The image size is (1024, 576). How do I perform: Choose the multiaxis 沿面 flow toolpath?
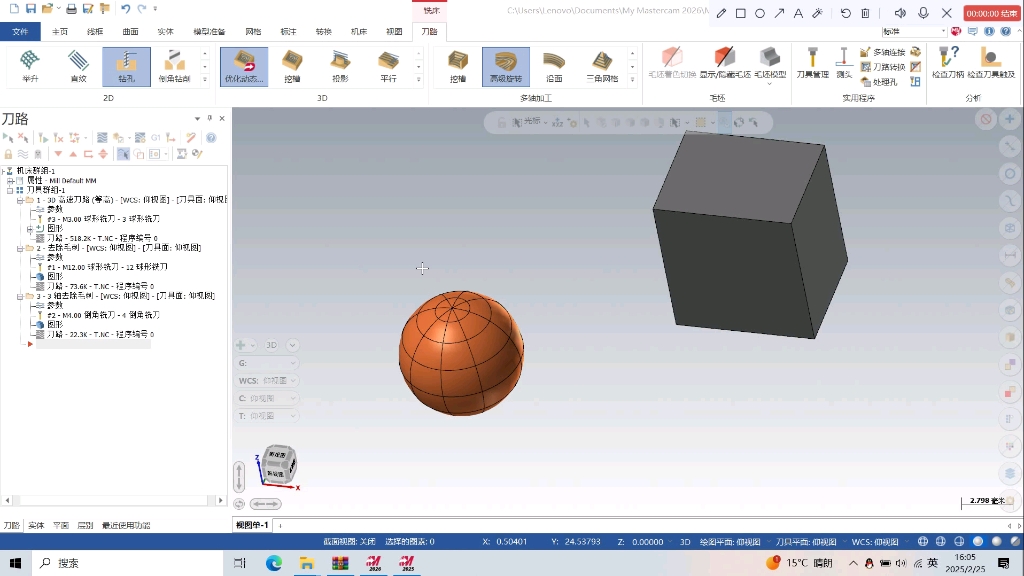554,66
